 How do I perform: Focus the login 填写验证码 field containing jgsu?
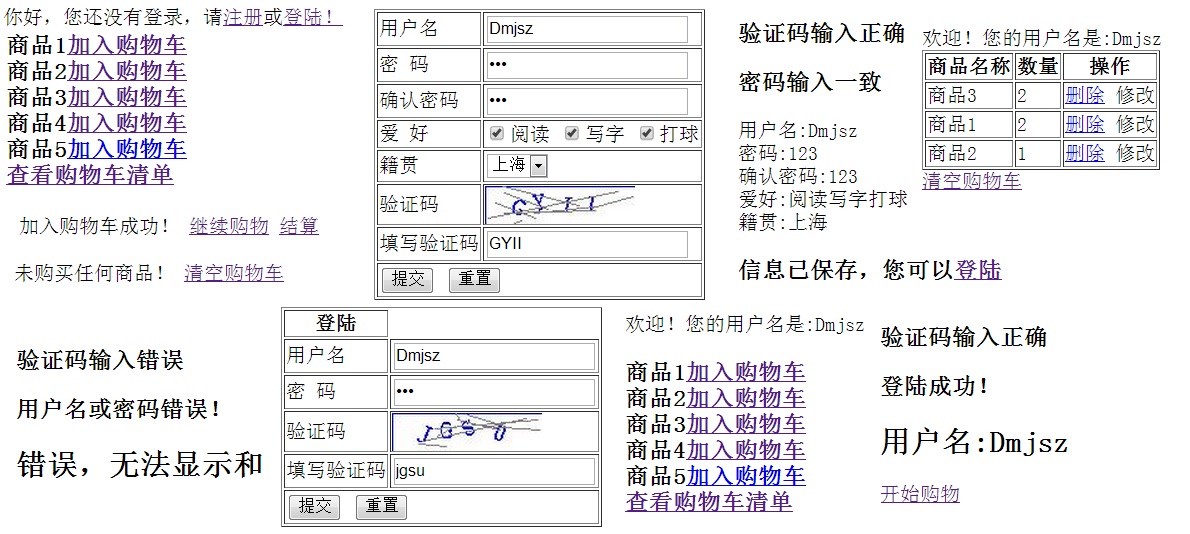493,471
